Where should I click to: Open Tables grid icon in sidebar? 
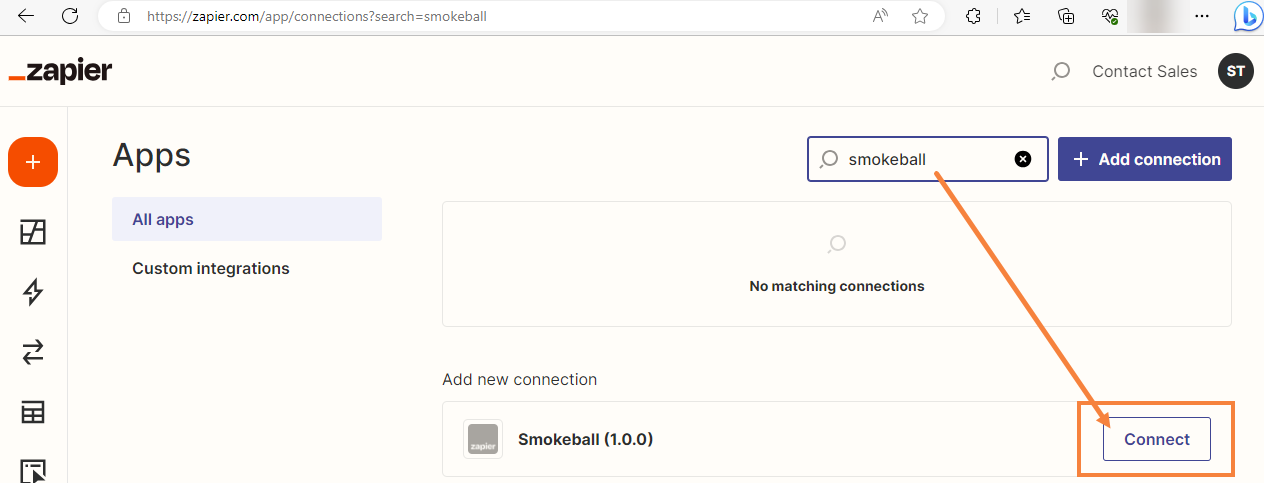coord(33,412)
